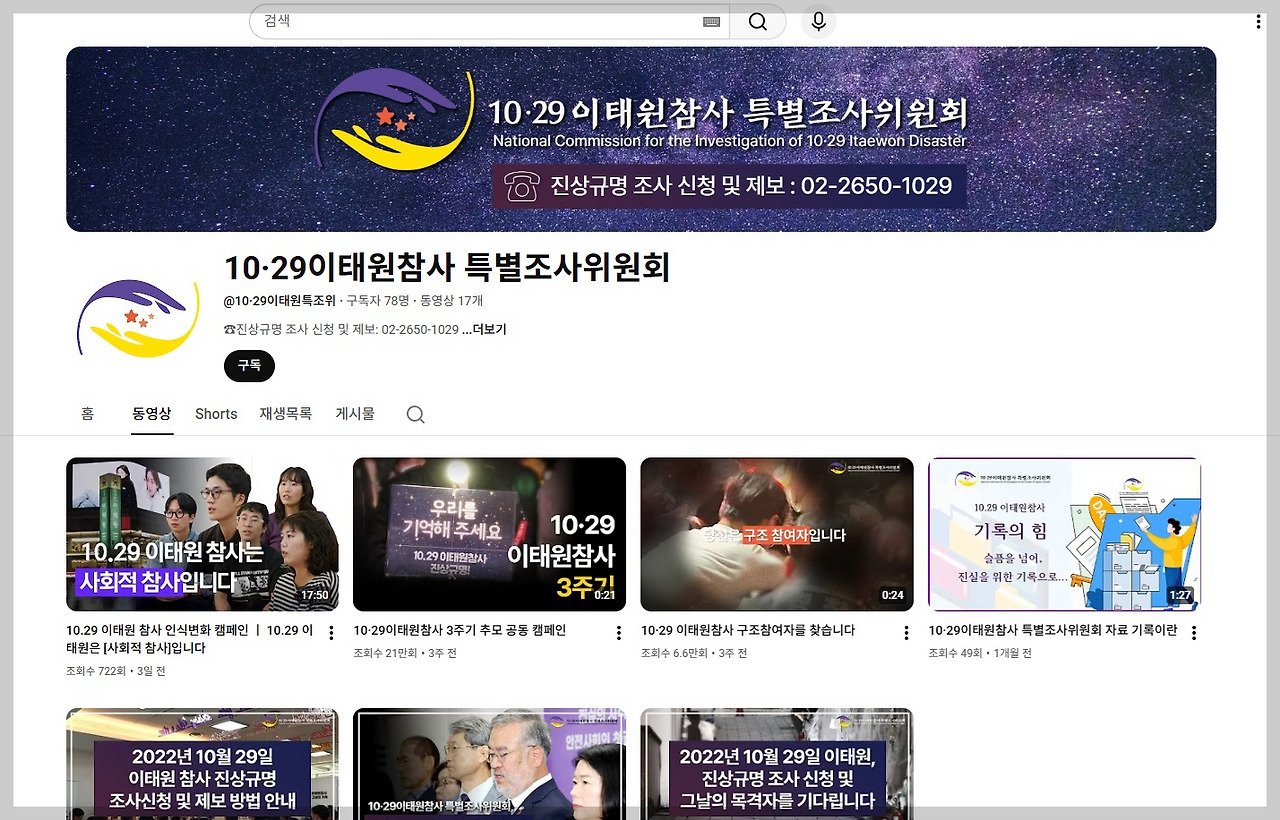
Task: Select the 홈 tab
Action: pyautogui.click(x=87, y=413)
